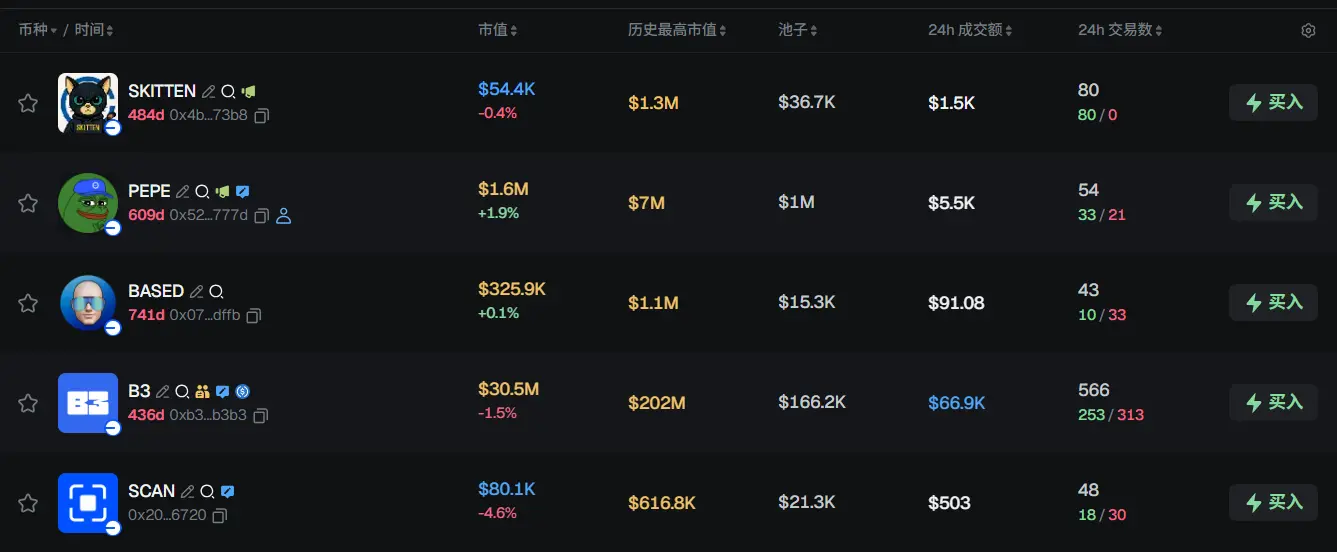Click the blue chat badge icon beside SCAN
This screenshot has height=552, width=1337.
tap(228, 491)
